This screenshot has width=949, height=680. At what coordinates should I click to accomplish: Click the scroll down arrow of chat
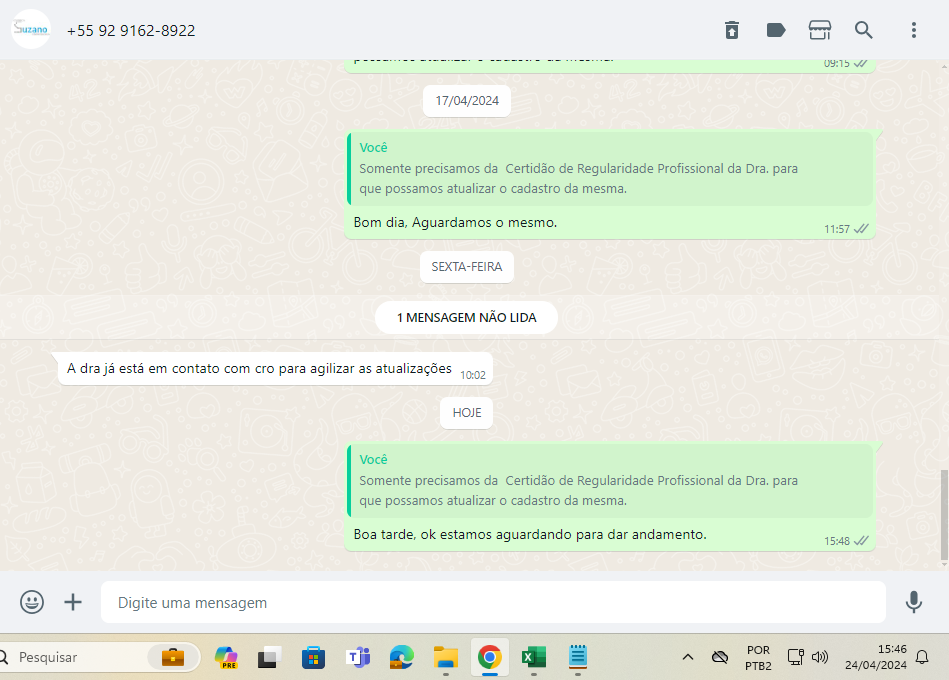click(944, 565)
